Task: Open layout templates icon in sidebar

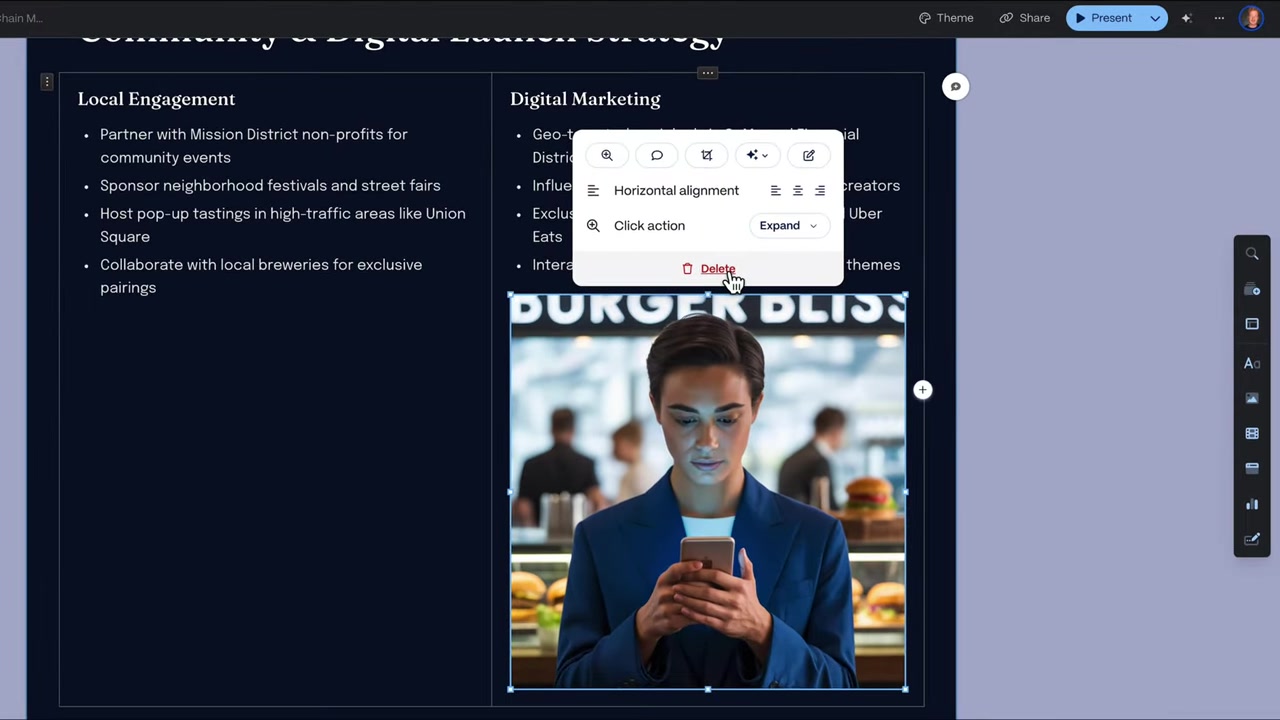Action: point(1252,324)
